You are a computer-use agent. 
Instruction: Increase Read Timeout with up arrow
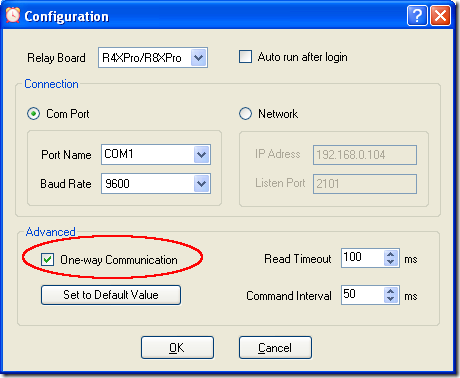click(391, 254)
